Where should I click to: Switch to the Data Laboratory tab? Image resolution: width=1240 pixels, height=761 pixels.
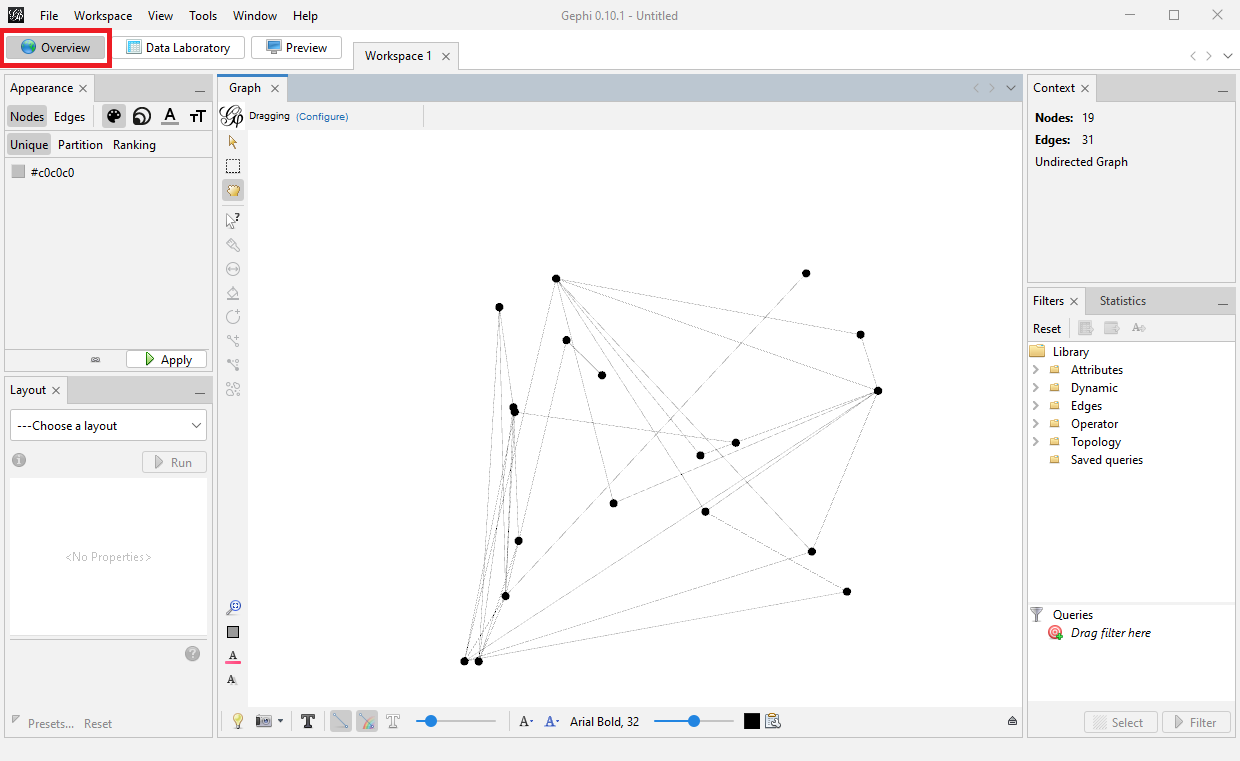tap(181, 47)
